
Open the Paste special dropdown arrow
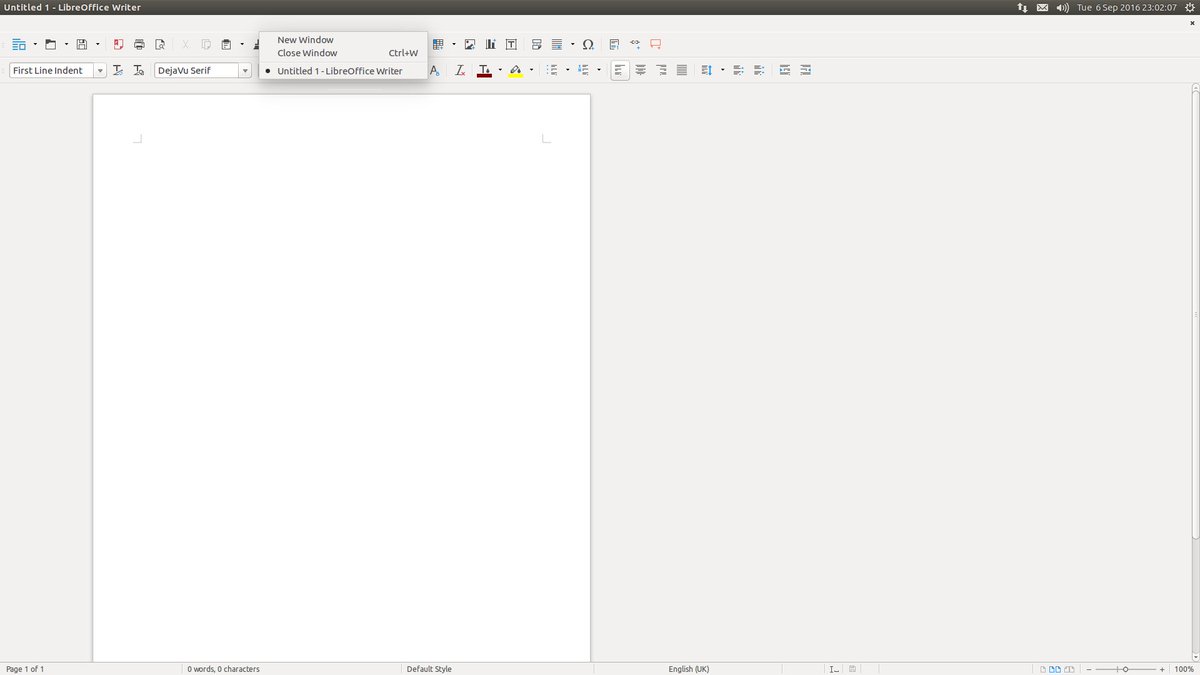click(x=242, y=44)
